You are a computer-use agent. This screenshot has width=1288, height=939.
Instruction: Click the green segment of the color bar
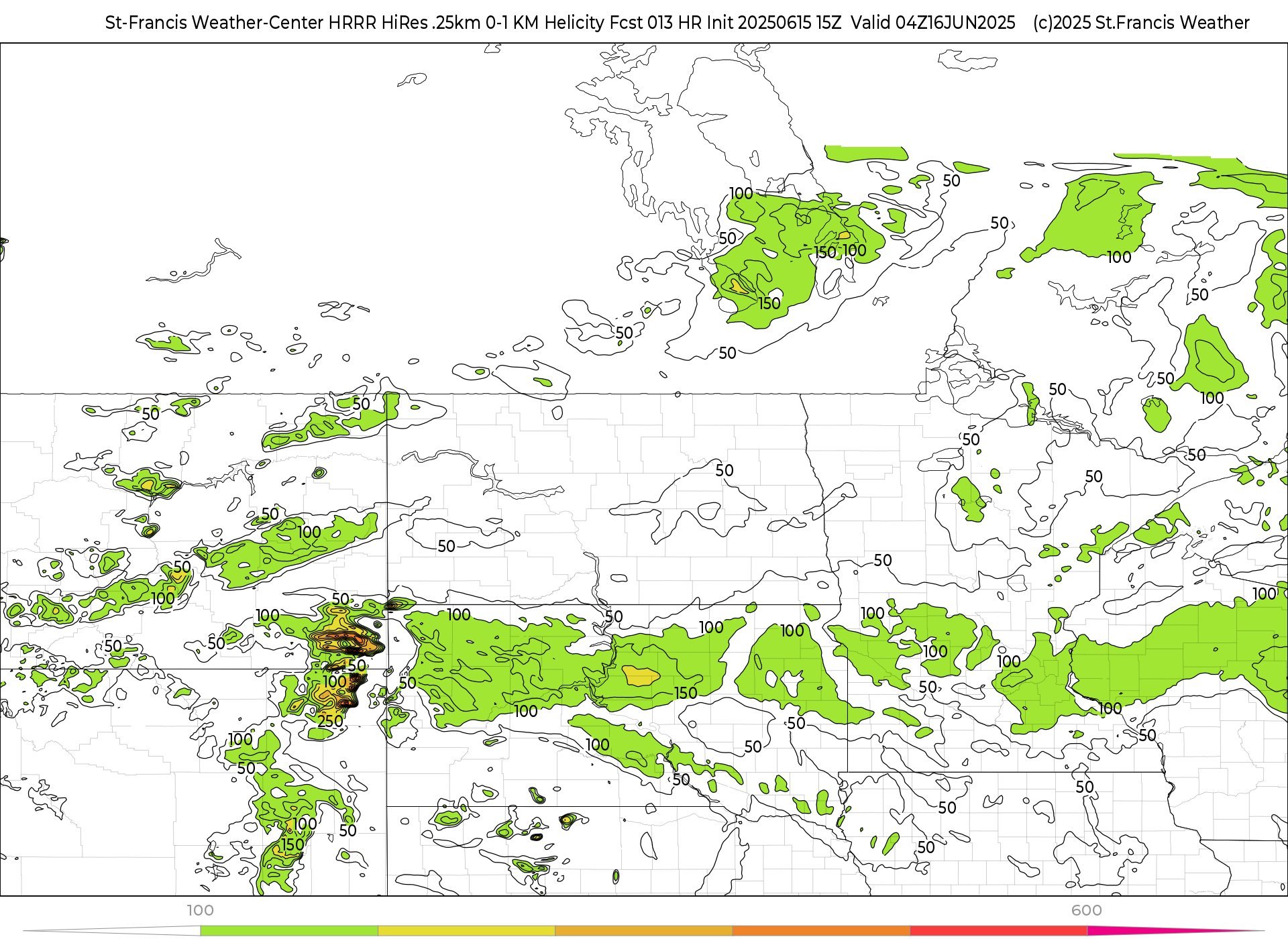[x=289, y=931]
